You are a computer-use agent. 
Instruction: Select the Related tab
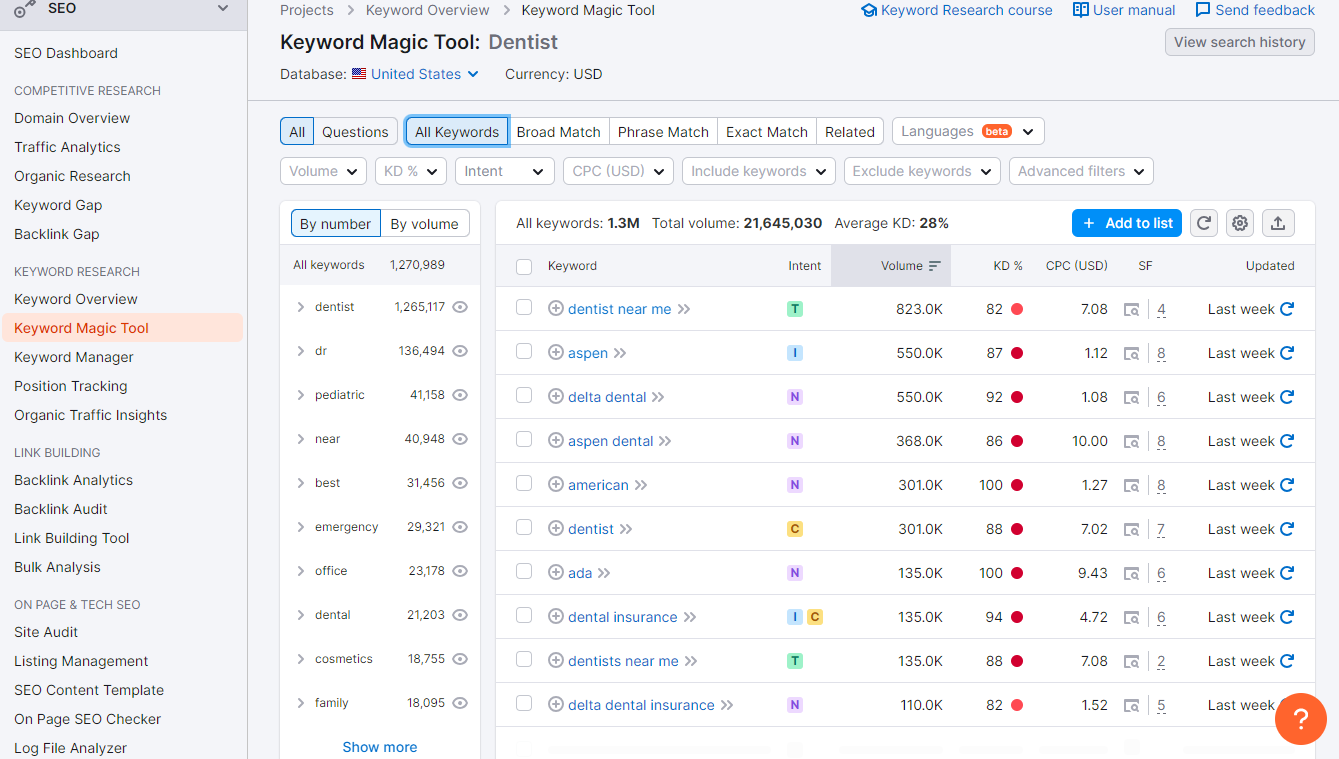tap(850, 131)
